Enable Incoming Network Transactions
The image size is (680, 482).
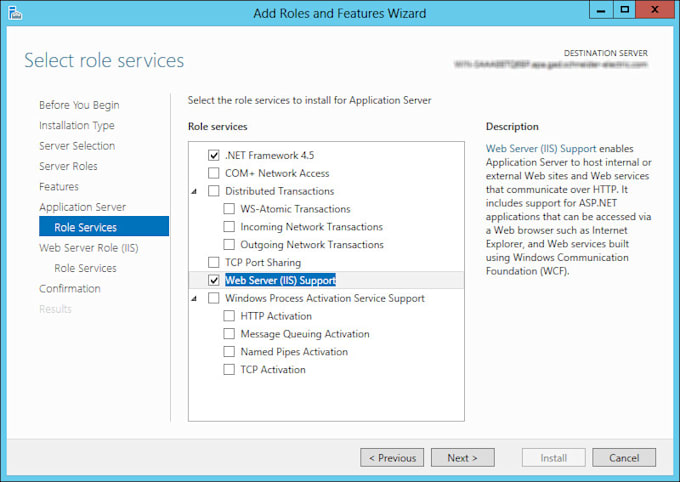(229, 226)
